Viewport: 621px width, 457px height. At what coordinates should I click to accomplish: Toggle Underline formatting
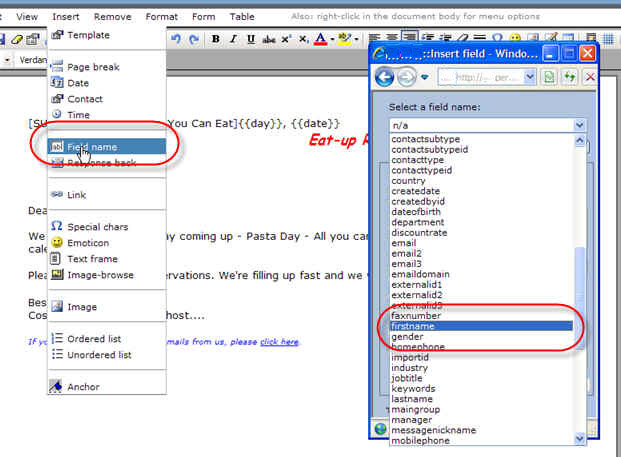(x=251, y=39)
